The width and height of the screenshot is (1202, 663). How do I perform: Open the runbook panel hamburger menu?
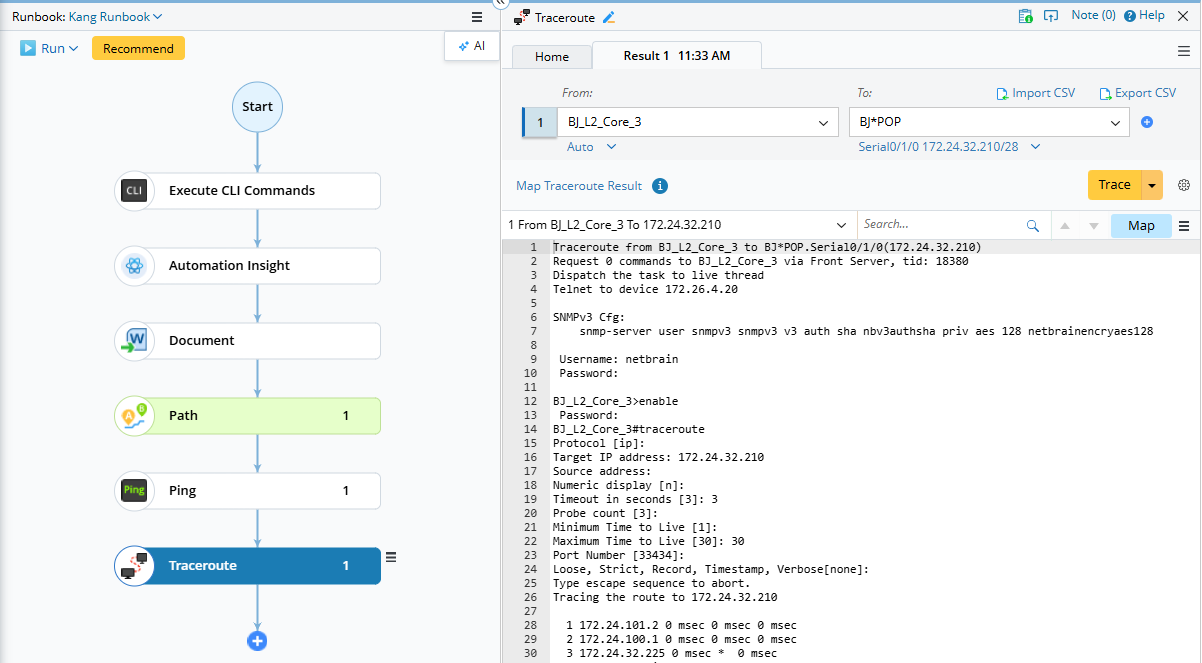[477, 17]
